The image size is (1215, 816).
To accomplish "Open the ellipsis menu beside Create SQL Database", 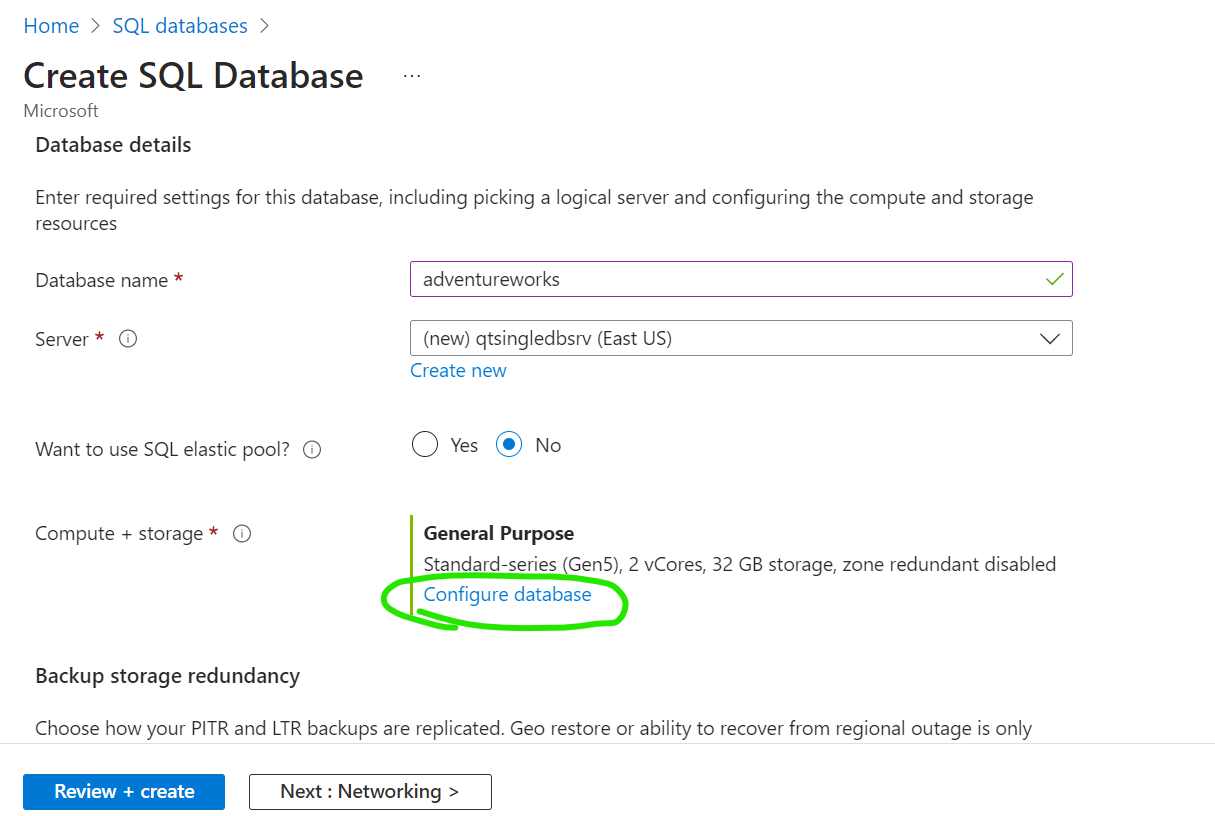I will click(x=412, y=76).
